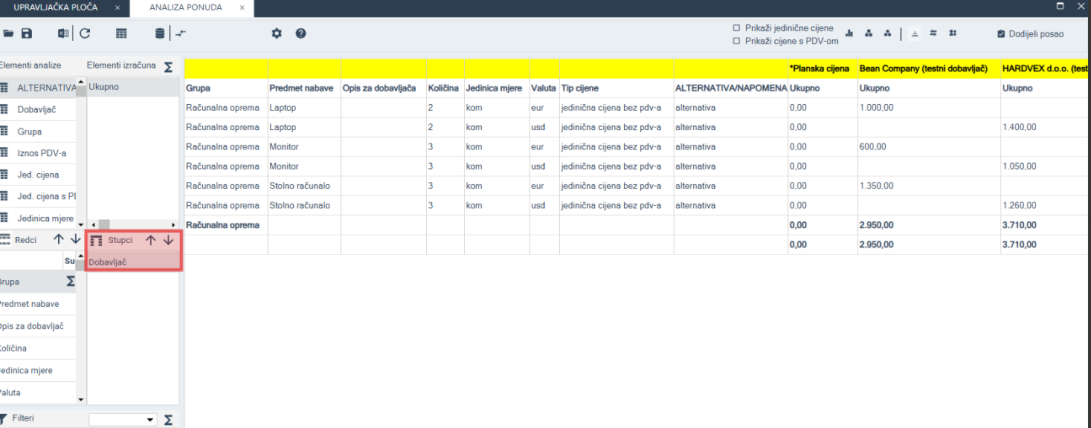Click the database cylinder icon
The image size is (1091, 428).
(x=160, y=33)
